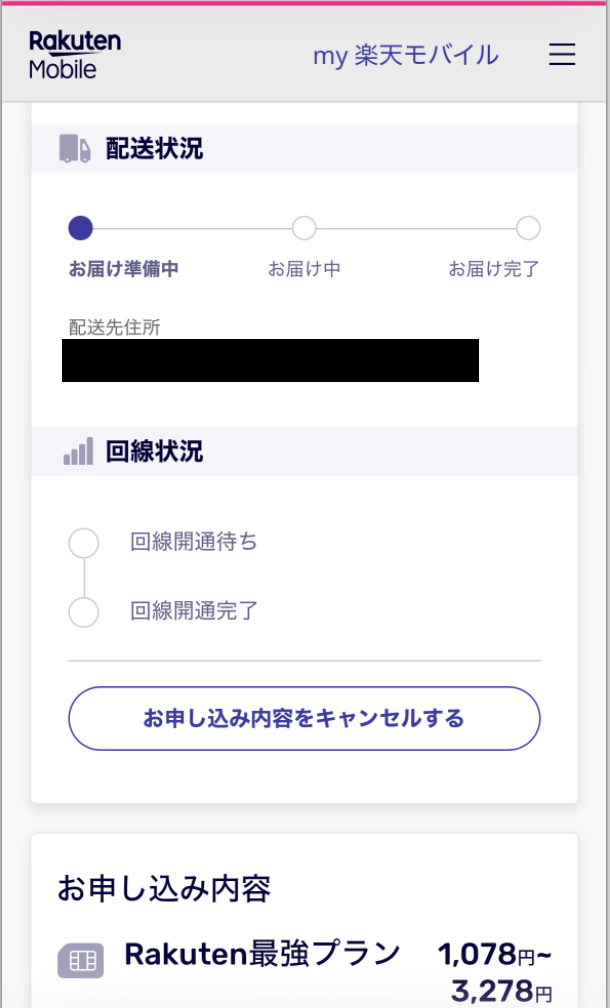The image size is (610, 1008).
Task: Open the my 楽天モバイル link
Action: point(405,55)
